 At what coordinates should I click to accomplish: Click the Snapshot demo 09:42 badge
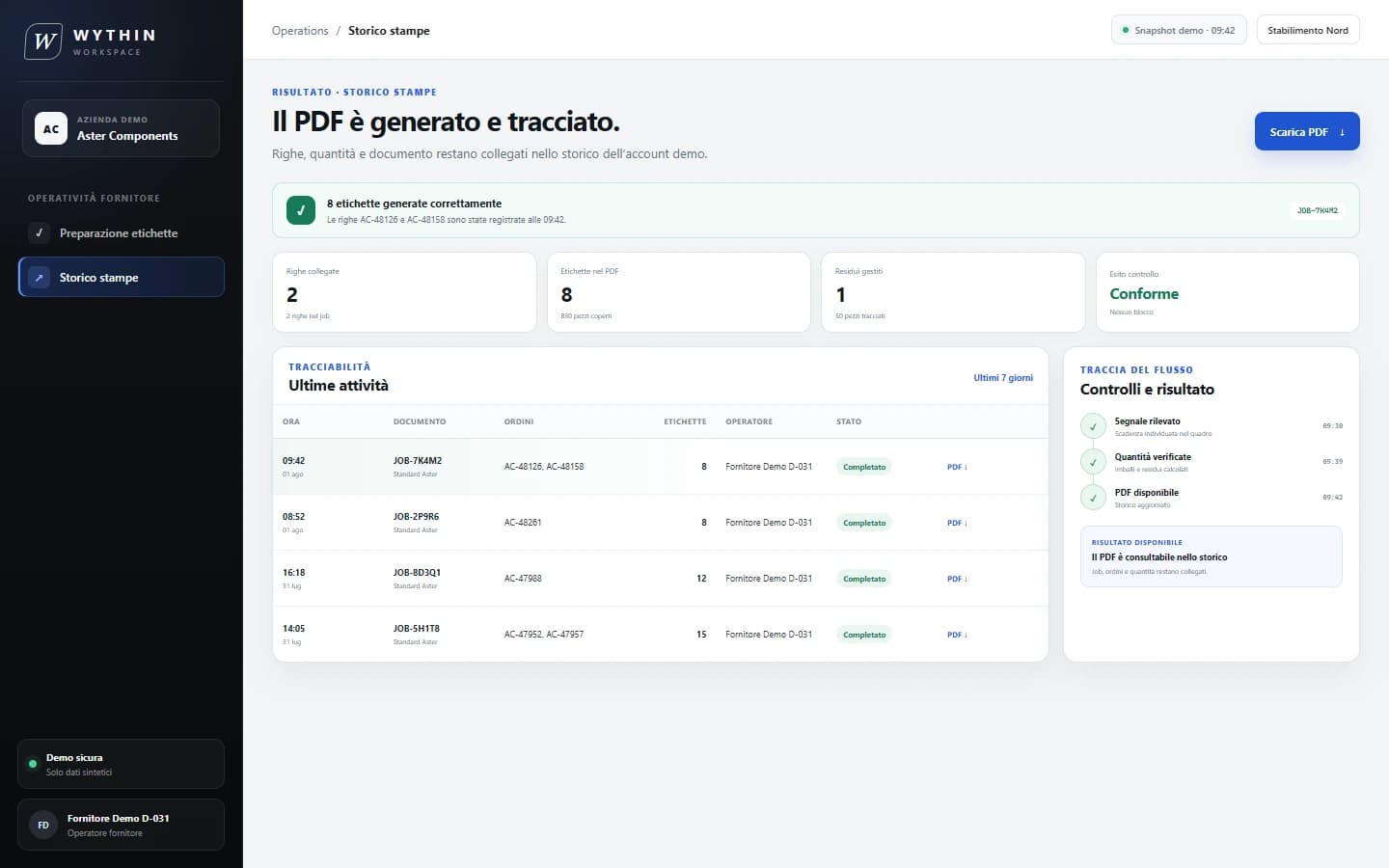[x=1179, y=30]
